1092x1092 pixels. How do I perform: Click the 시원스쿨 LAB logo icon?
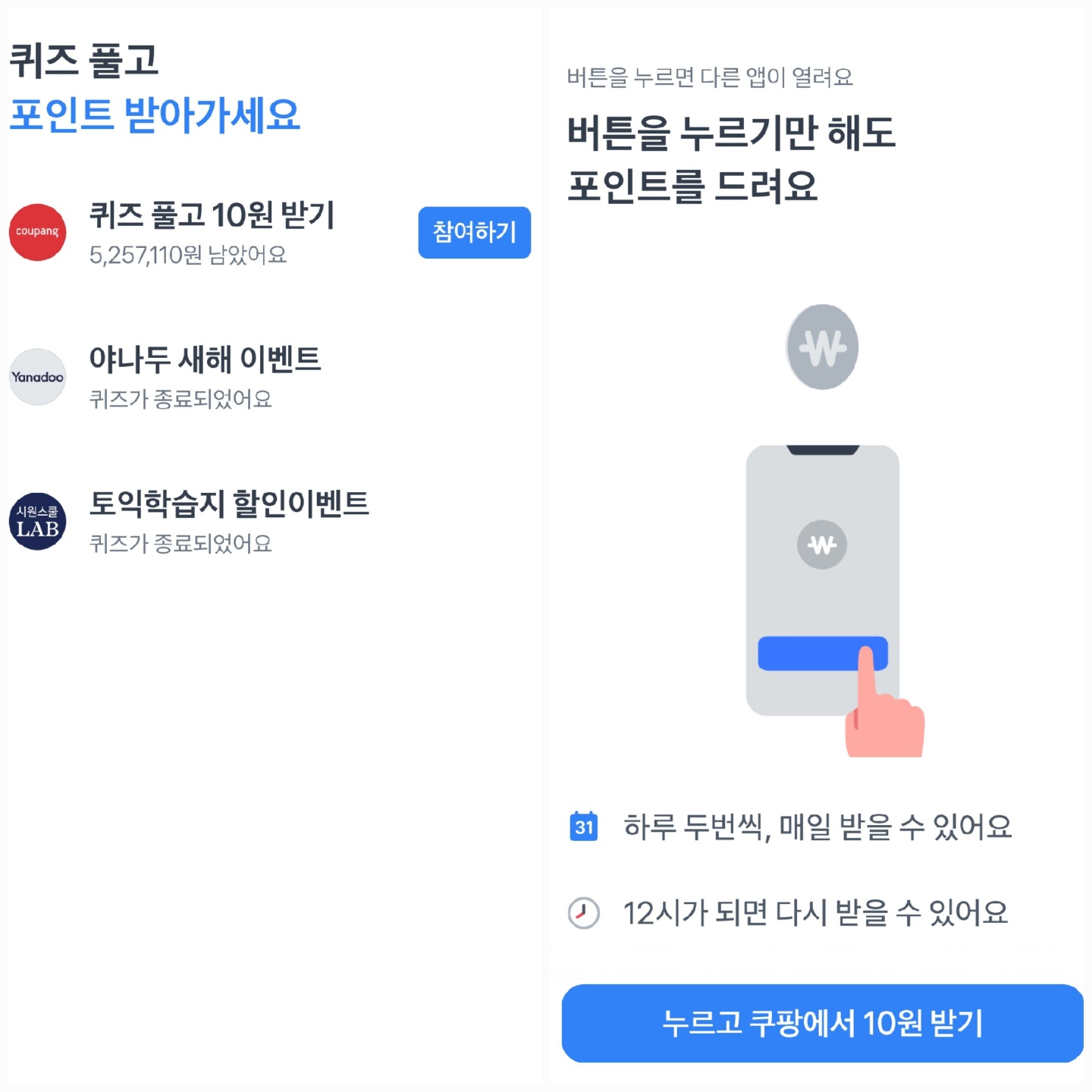37,521
